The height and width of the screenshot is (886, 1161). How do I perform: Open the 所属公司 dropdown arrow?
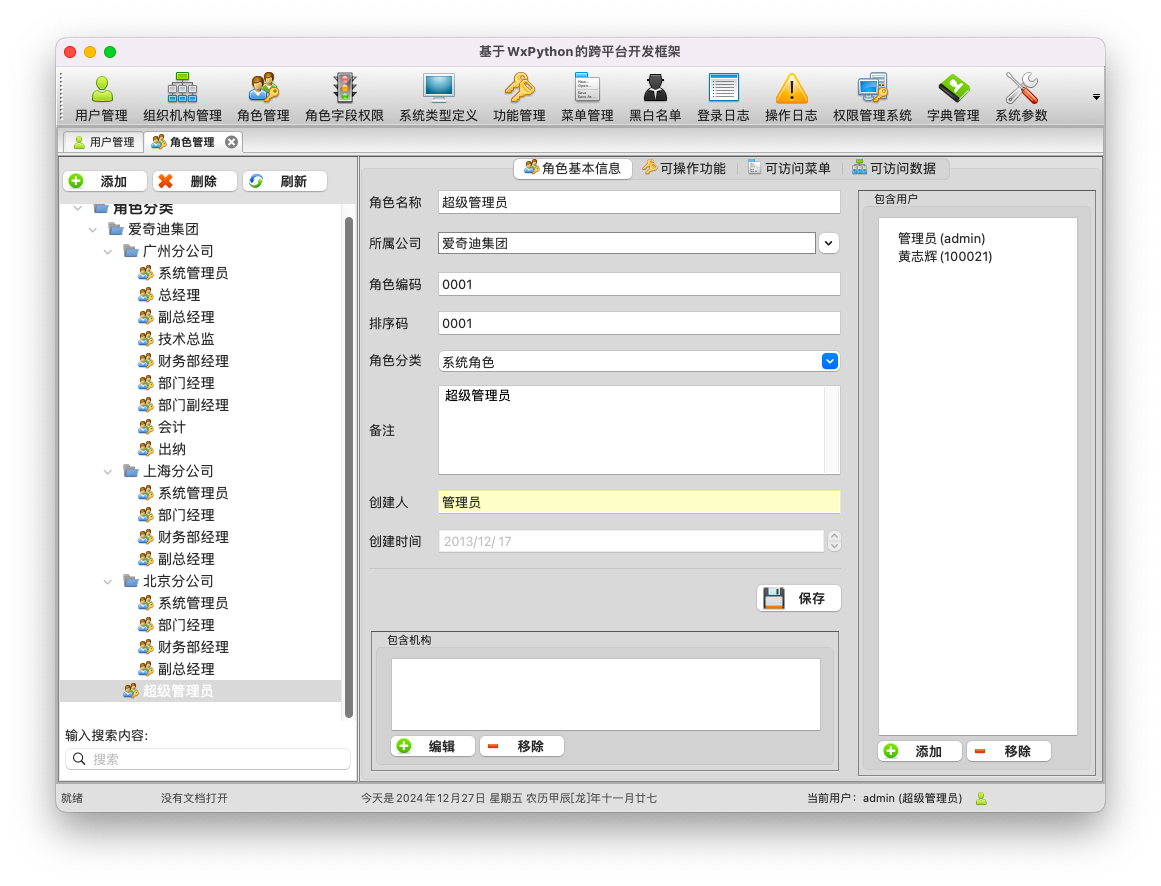pos(829,243)
